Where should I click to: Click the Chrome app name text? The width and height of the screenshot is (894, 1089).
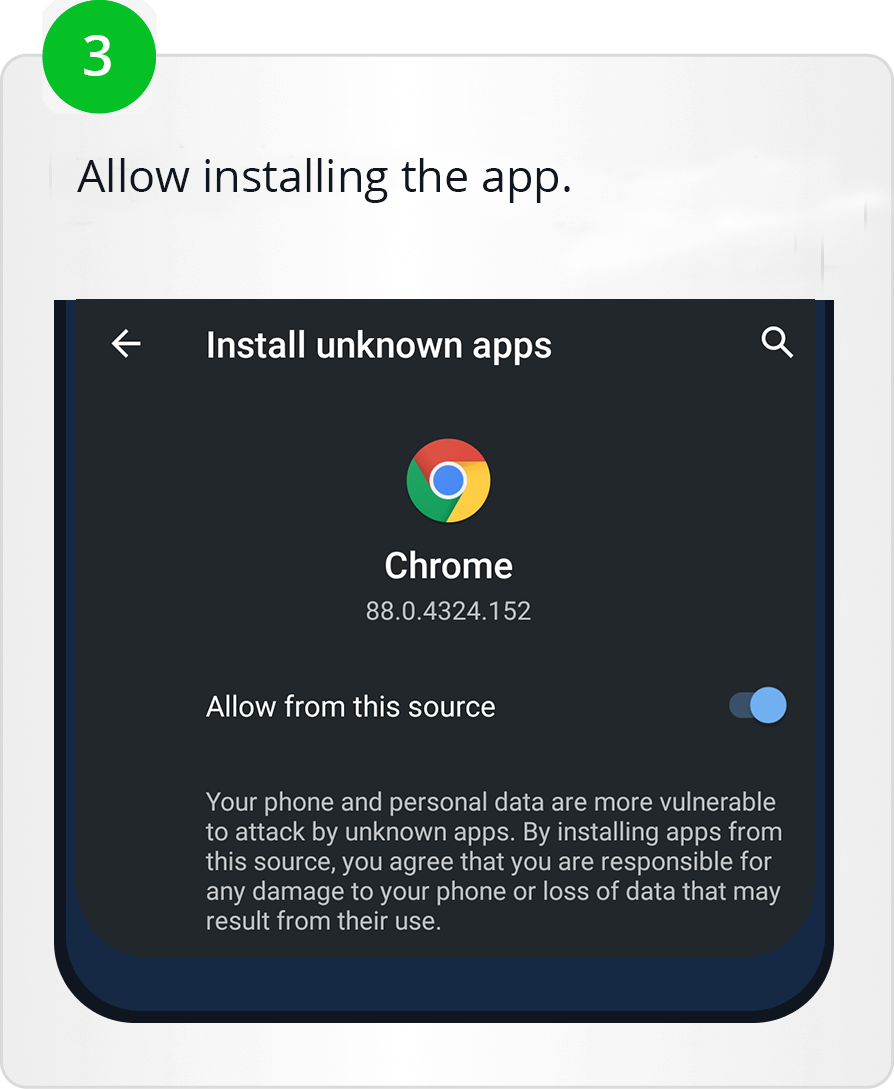point(449,565)
